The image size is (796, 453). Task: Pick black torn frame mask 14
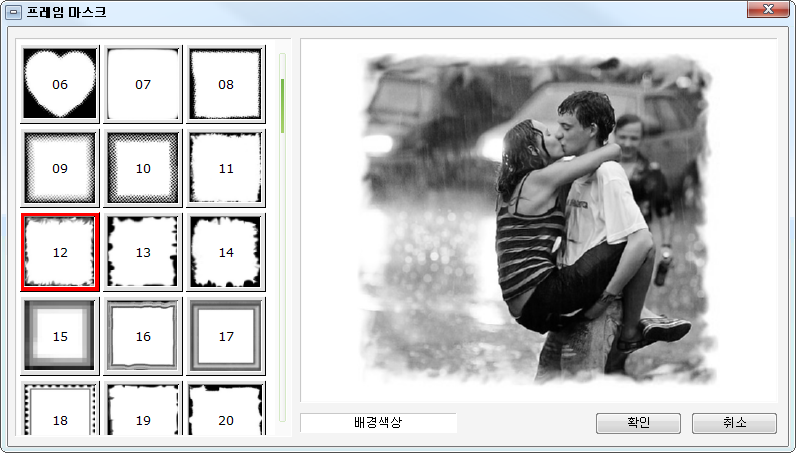226,252
